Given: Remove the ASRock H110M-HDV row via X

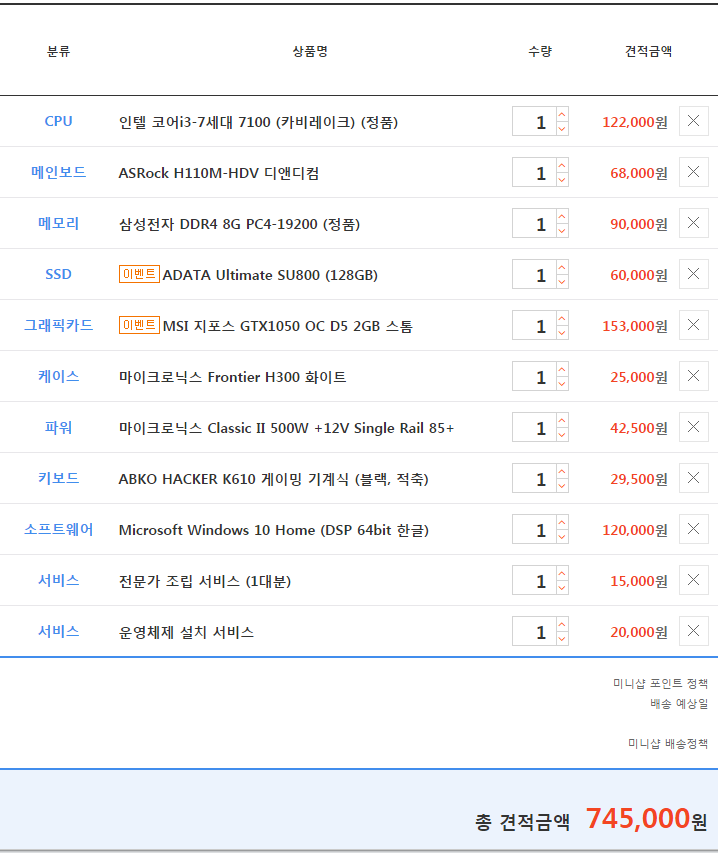Looking at the screenshot, I should (694, 172).
